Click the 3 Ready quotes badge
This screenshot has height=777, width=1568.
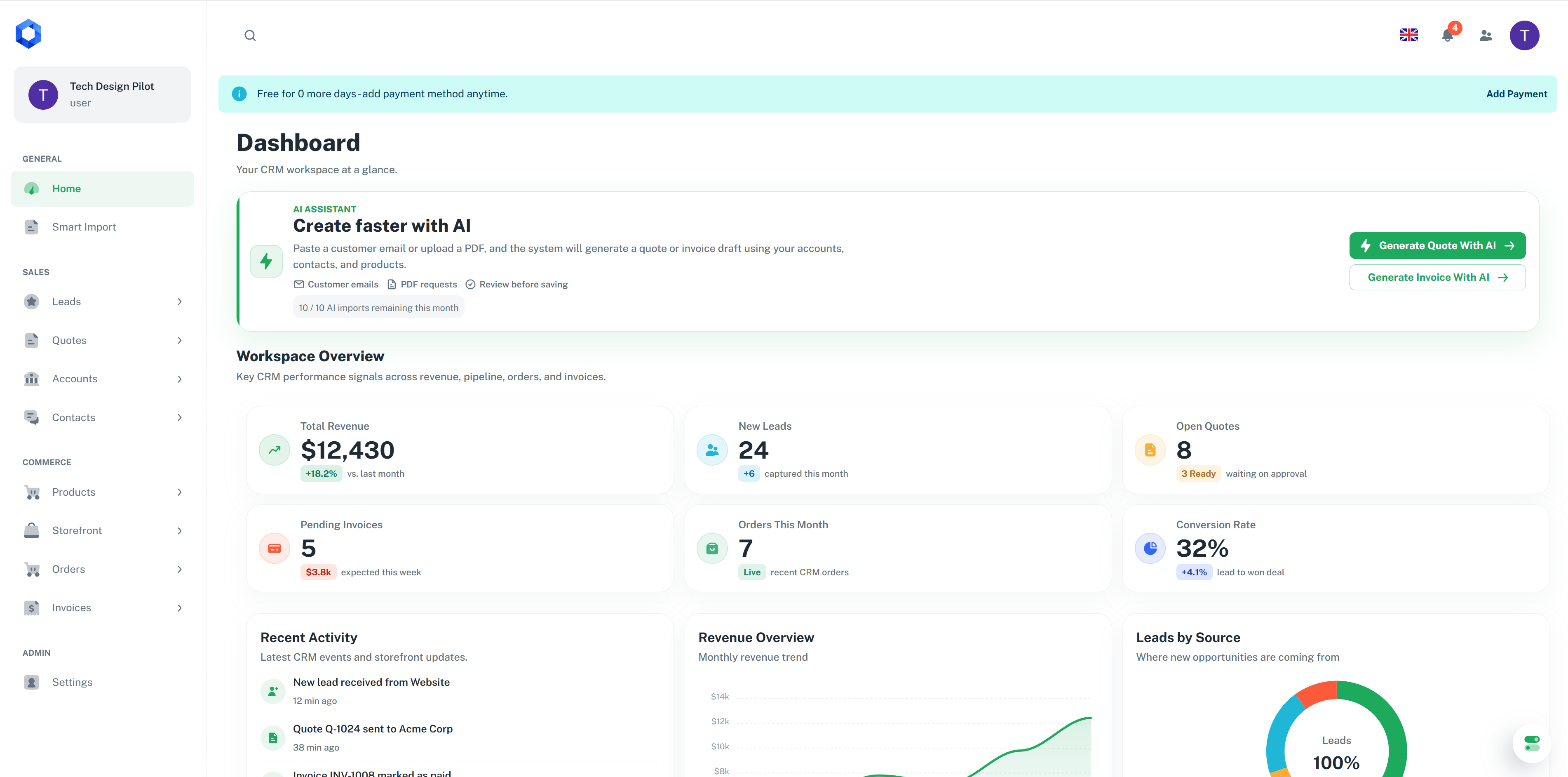(1198, 474)
